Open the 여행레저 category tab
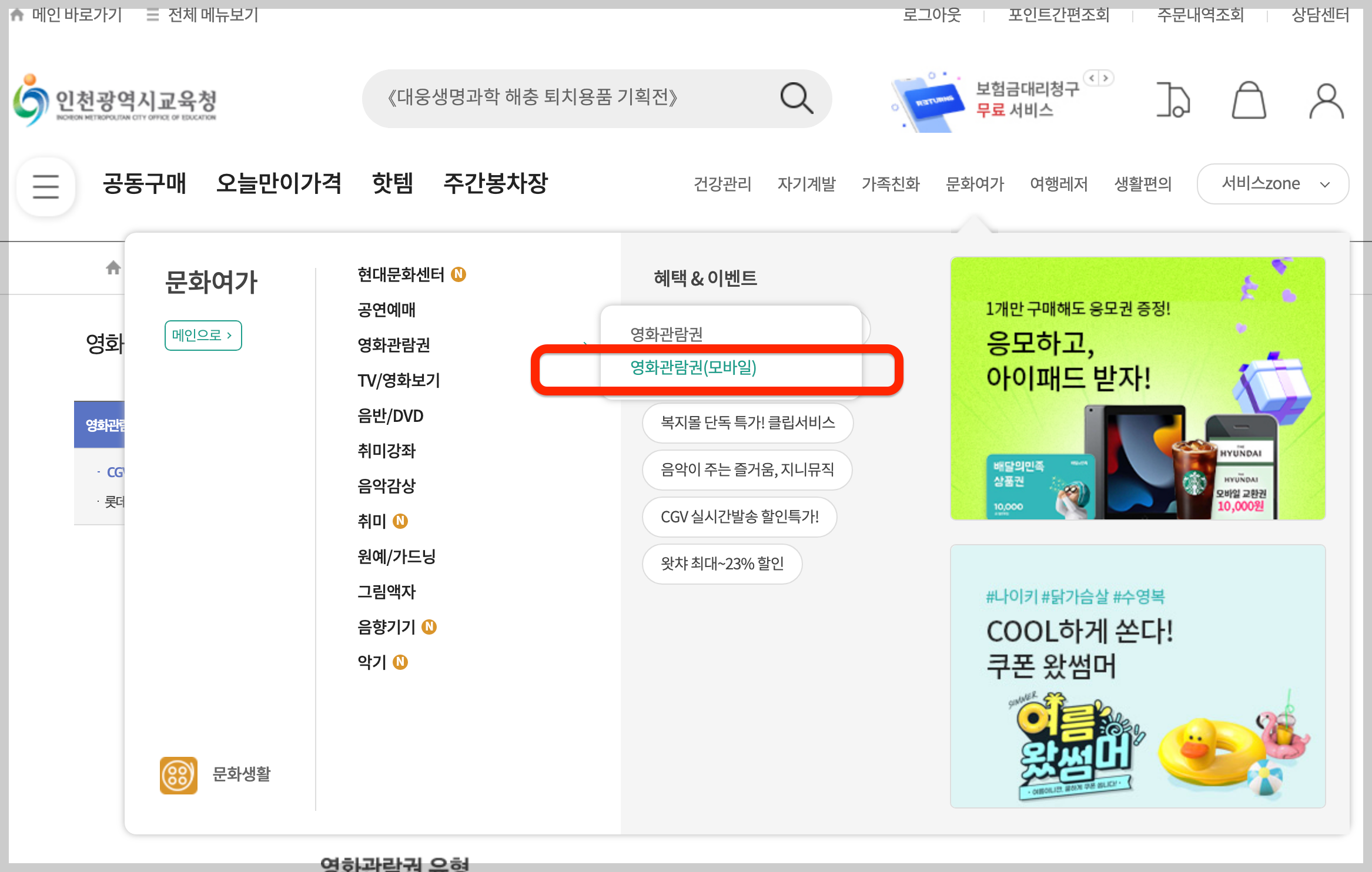Viewport: 1372px width, 872px height. coord(1059,184)
